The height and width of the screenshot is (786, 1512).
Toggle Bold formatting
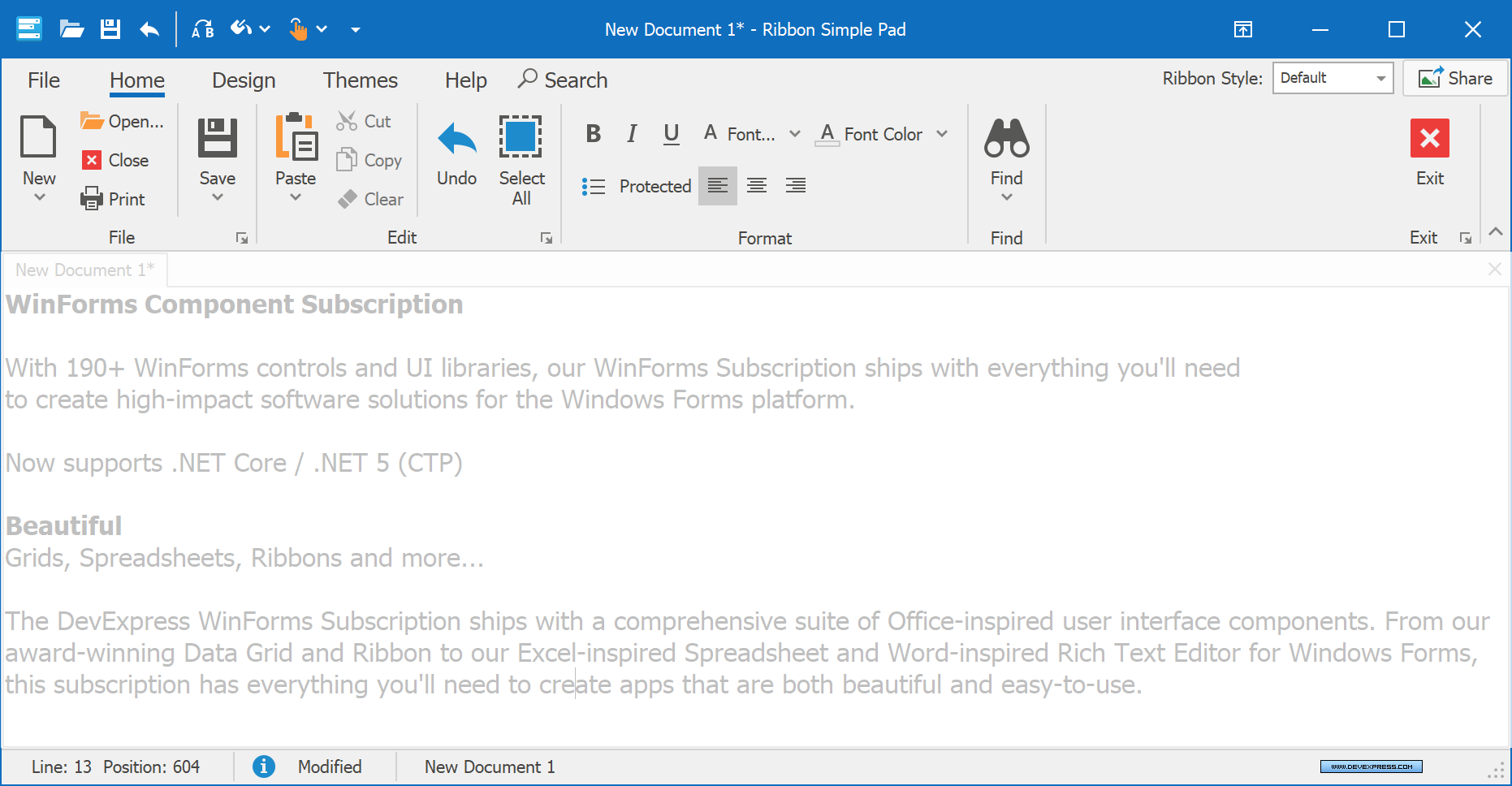594,134
